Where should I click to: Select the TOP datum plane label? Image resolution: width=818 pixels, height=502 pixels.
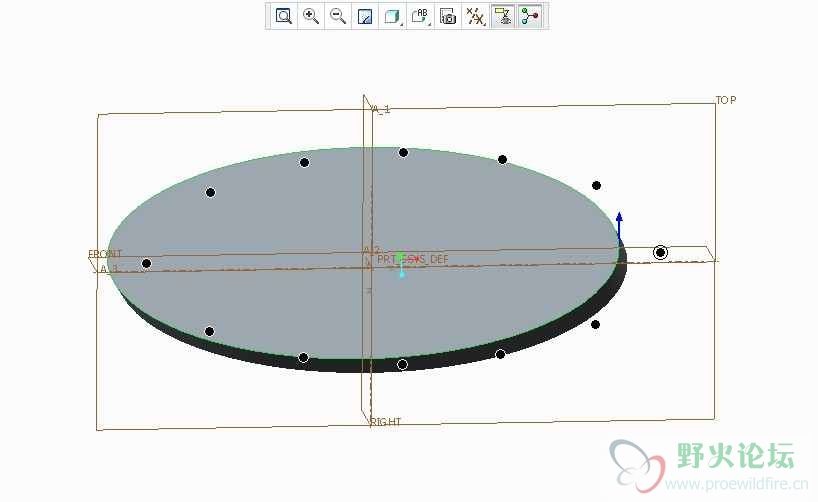[726, 100]
